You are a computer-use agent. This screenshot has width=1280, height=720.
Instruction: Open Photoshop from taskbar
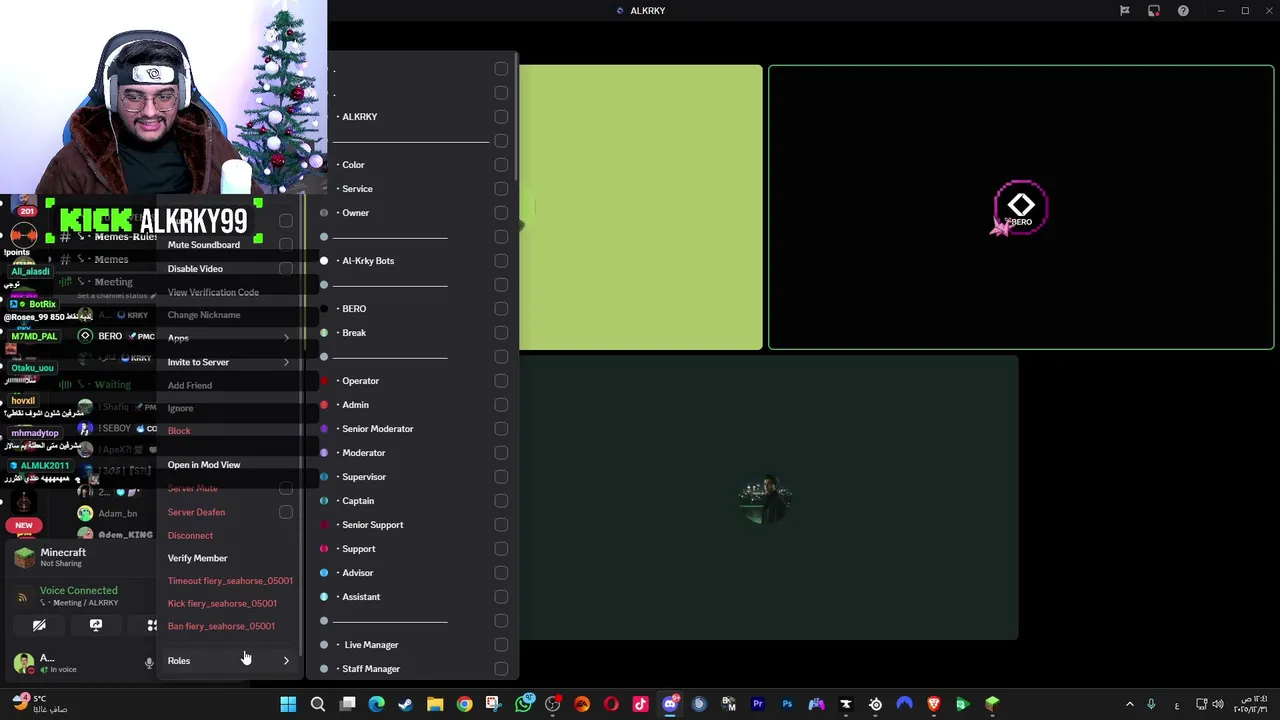pyautogui.click(x=787, y=704)
